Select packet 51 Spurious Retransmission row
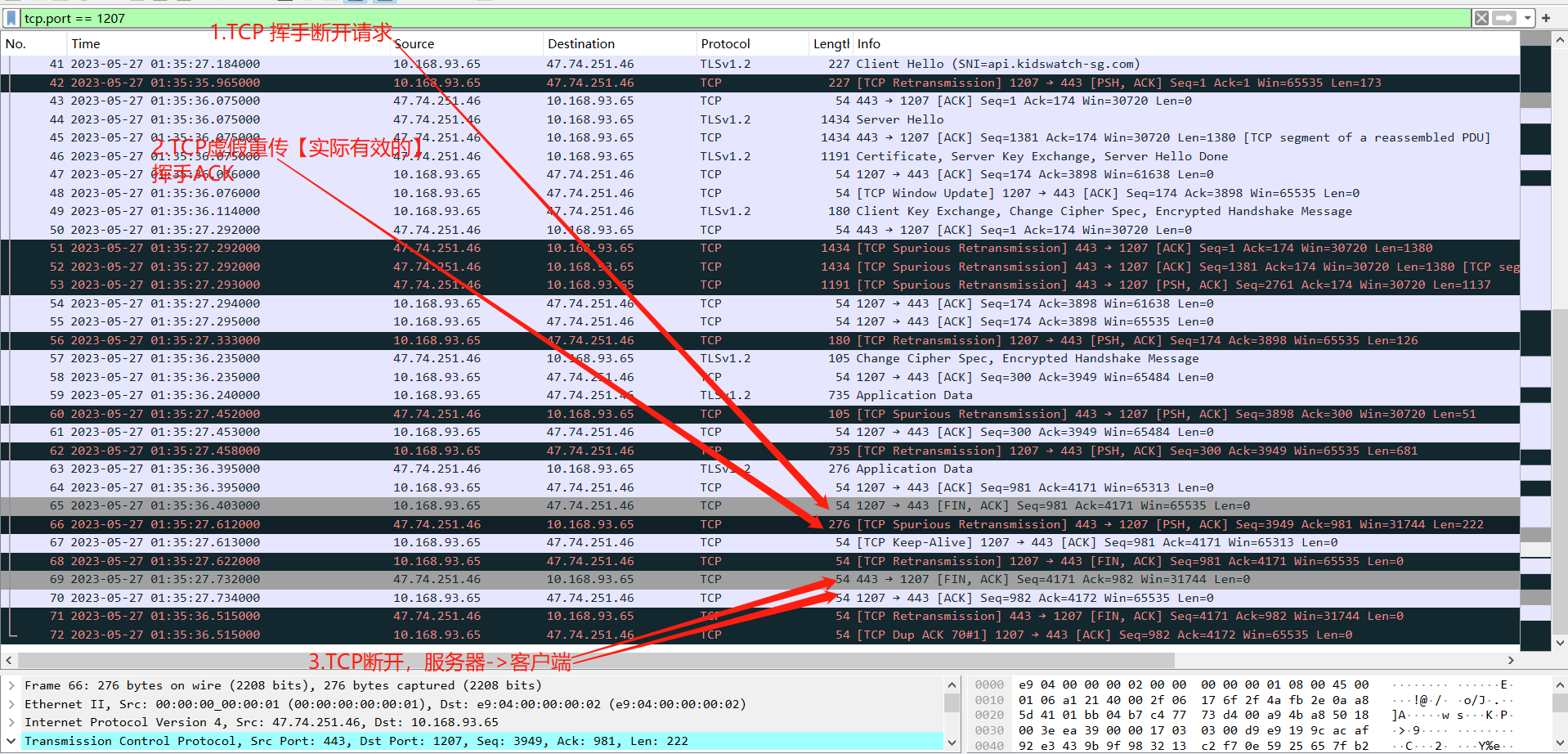This screenshot has width=1568, height=754. pos(760,248)
